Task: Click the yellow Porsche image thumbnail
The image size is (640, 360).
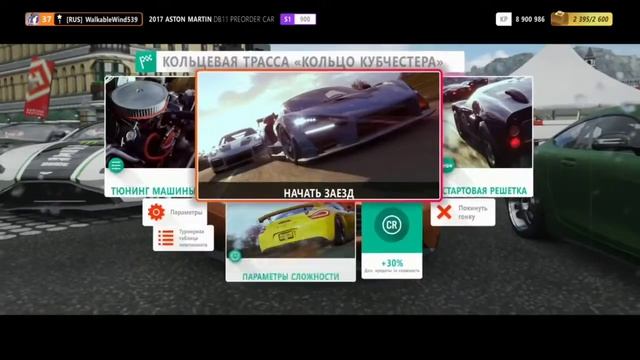Action: (x=291, y=231)
